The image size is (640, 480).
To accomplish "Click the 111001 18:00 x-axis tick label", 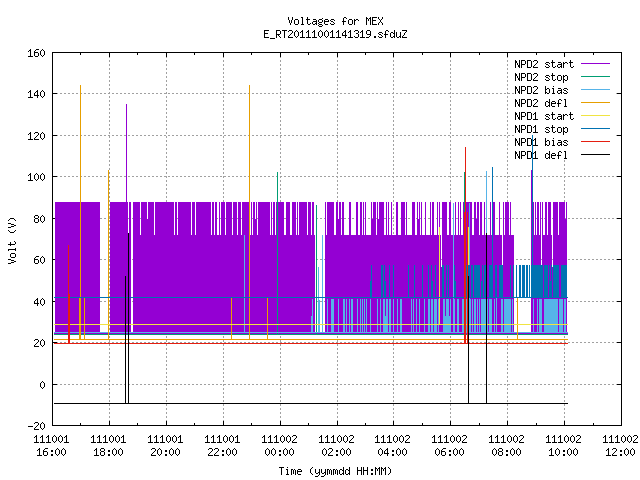I will pos(108,446).
